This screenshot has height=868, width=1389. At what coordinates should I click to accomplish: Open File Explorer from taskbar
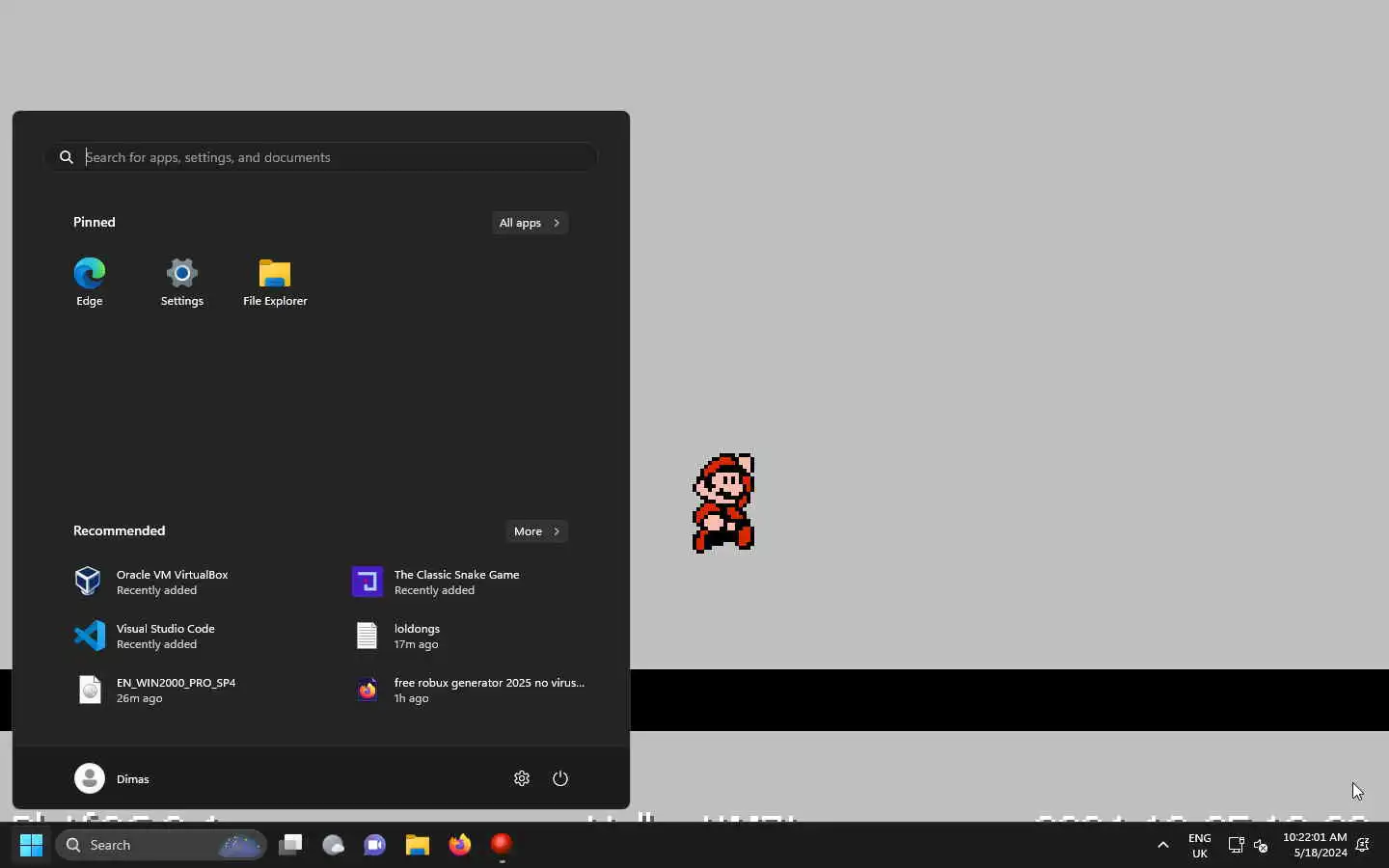[x=418, y=845]
